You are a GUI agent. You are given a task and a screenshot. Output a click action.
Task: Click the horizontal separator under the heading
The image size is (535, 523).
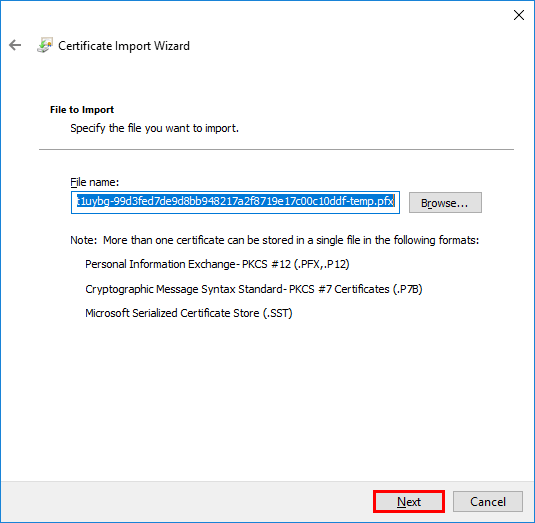point(276,149)
